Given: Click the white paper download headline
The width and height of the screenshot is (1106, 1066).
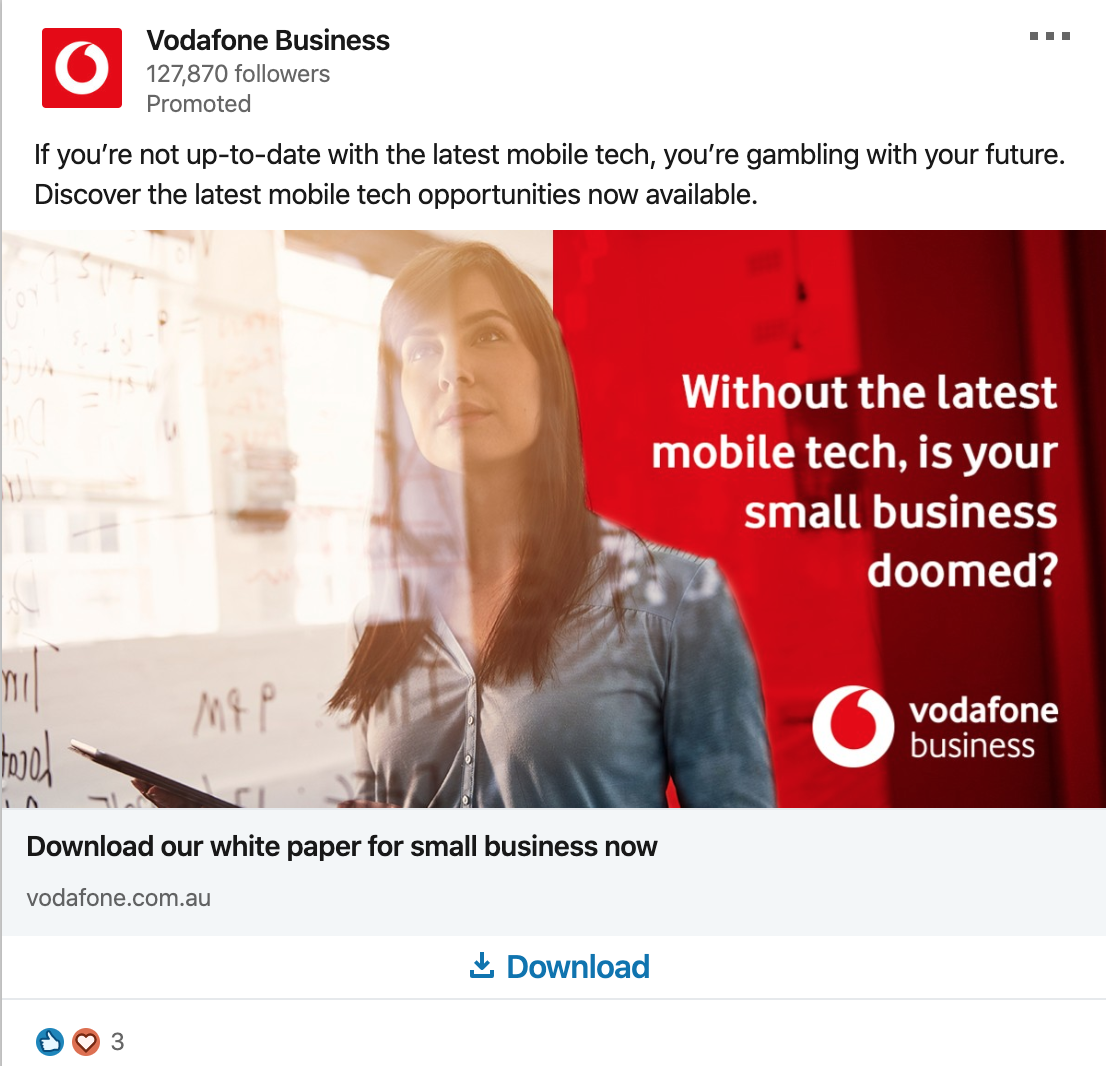Looking at the screenshot, I should [x=341, y=847].
